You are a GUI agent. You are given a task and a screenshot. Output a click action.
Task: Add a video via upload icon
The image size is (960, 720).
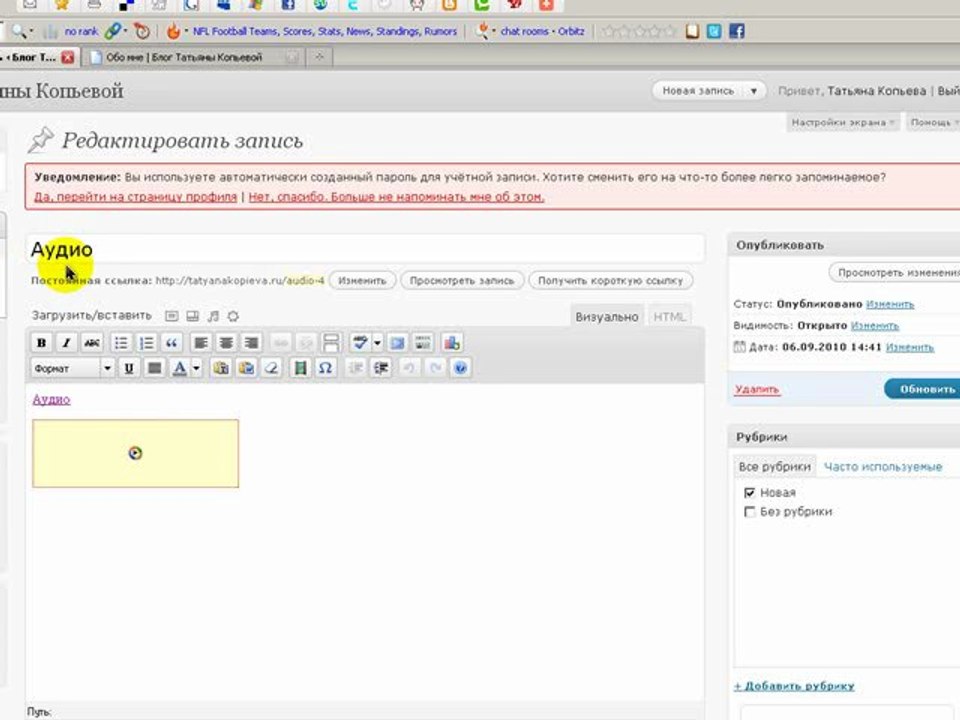pos(192,316)
